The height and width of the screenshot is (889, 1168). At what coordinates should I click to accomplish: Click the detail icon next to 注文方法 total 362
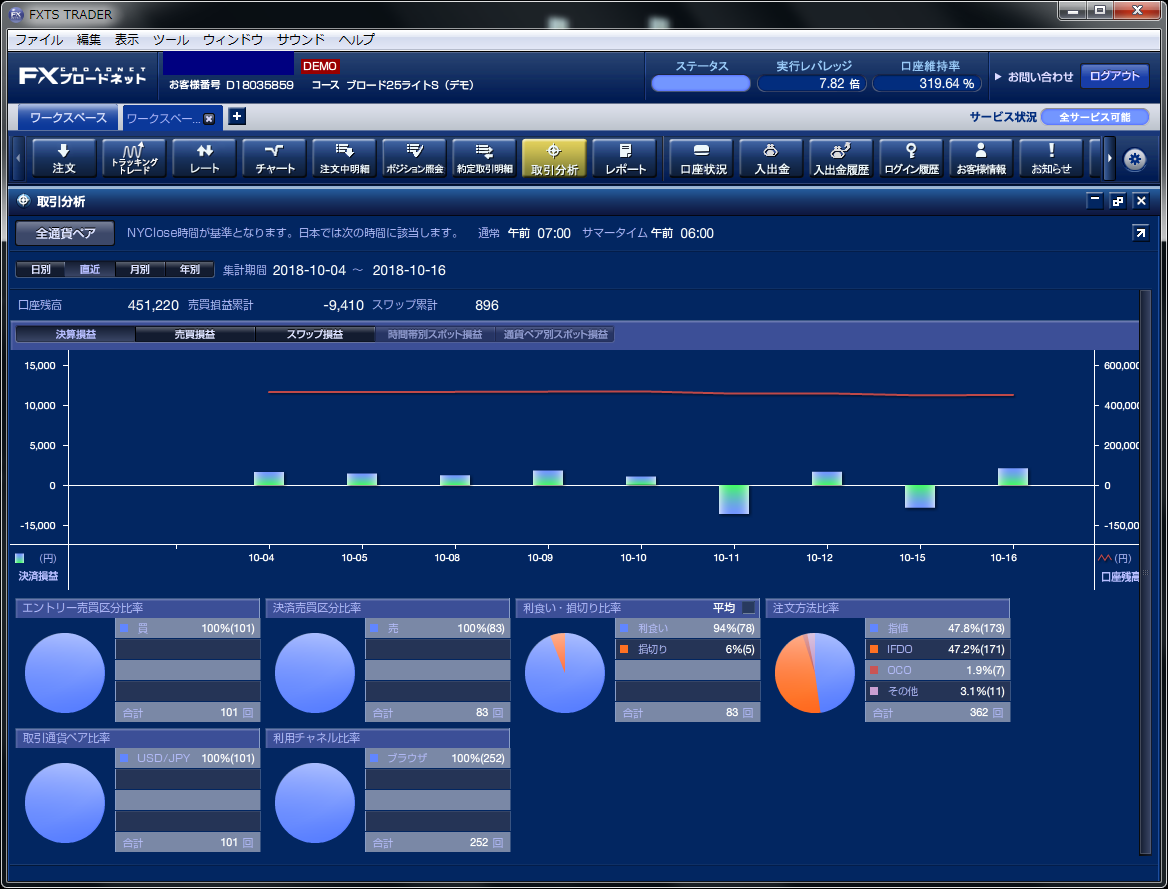(x=998, y=713)
